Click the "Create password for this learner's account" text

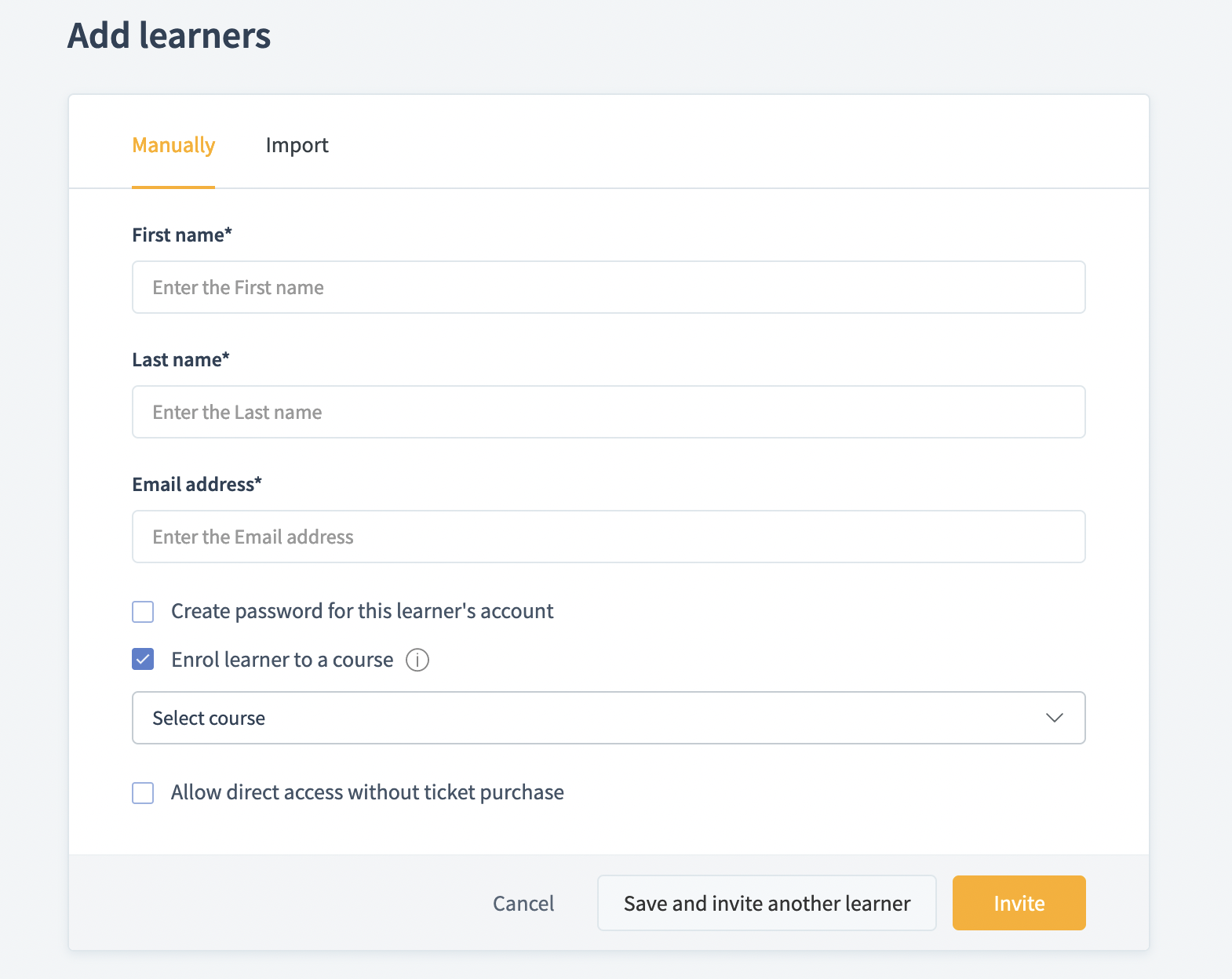pyautogui.click(x=363, y=611)
